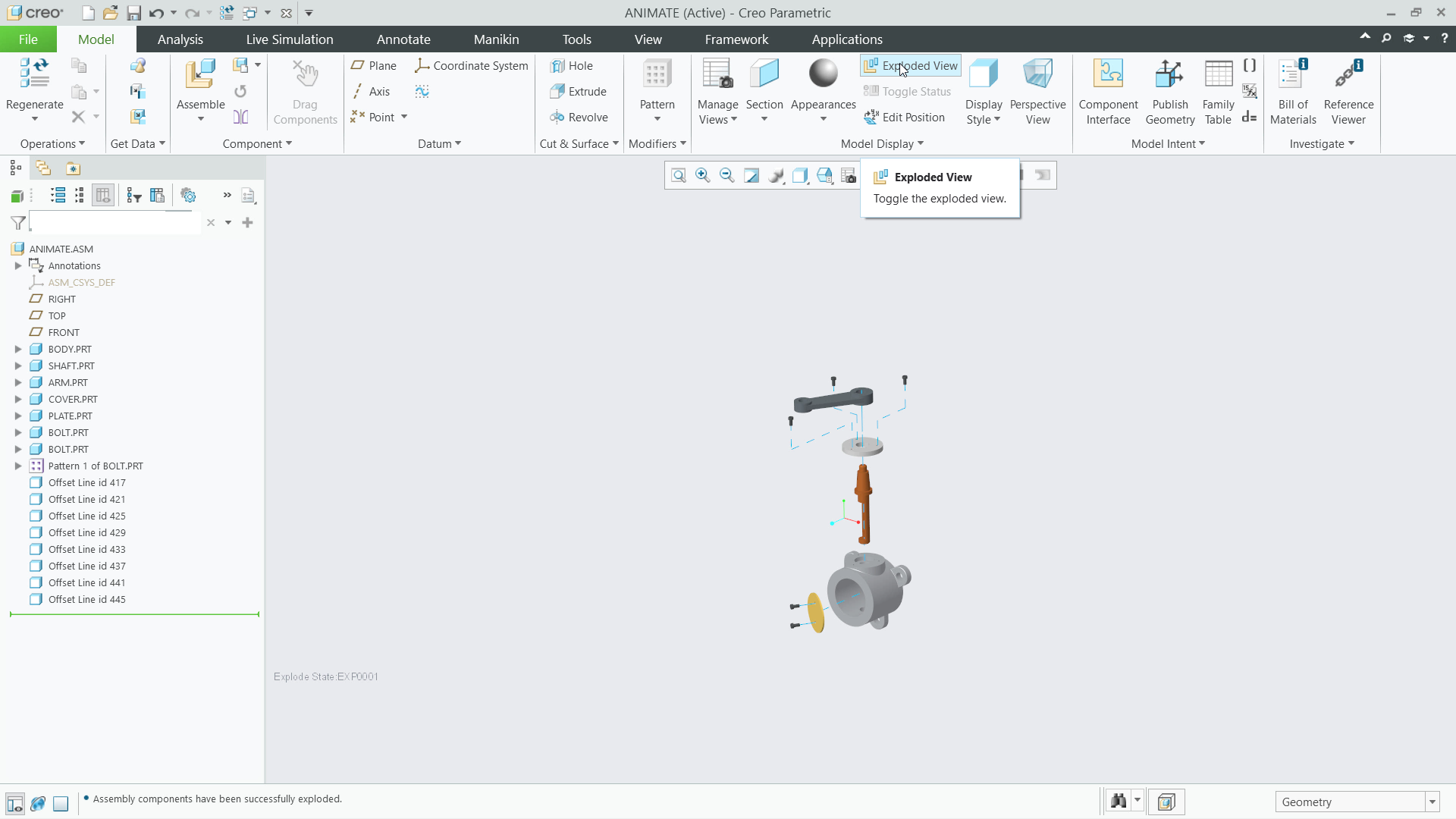Click Publish Geometry
The width and height of the screenshot is (1456, 819).
click(x=1170, y=91)
